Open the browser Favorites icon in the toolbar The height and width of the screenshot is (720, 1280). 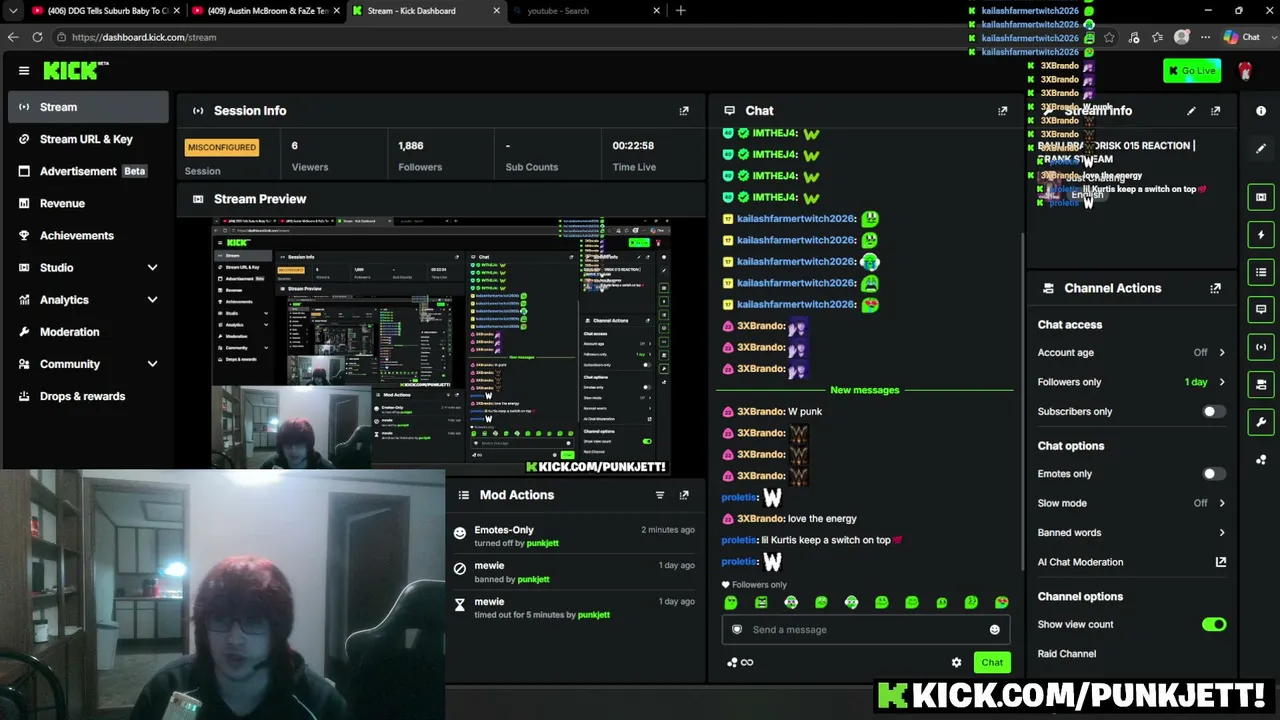(x=1157, y=37)
